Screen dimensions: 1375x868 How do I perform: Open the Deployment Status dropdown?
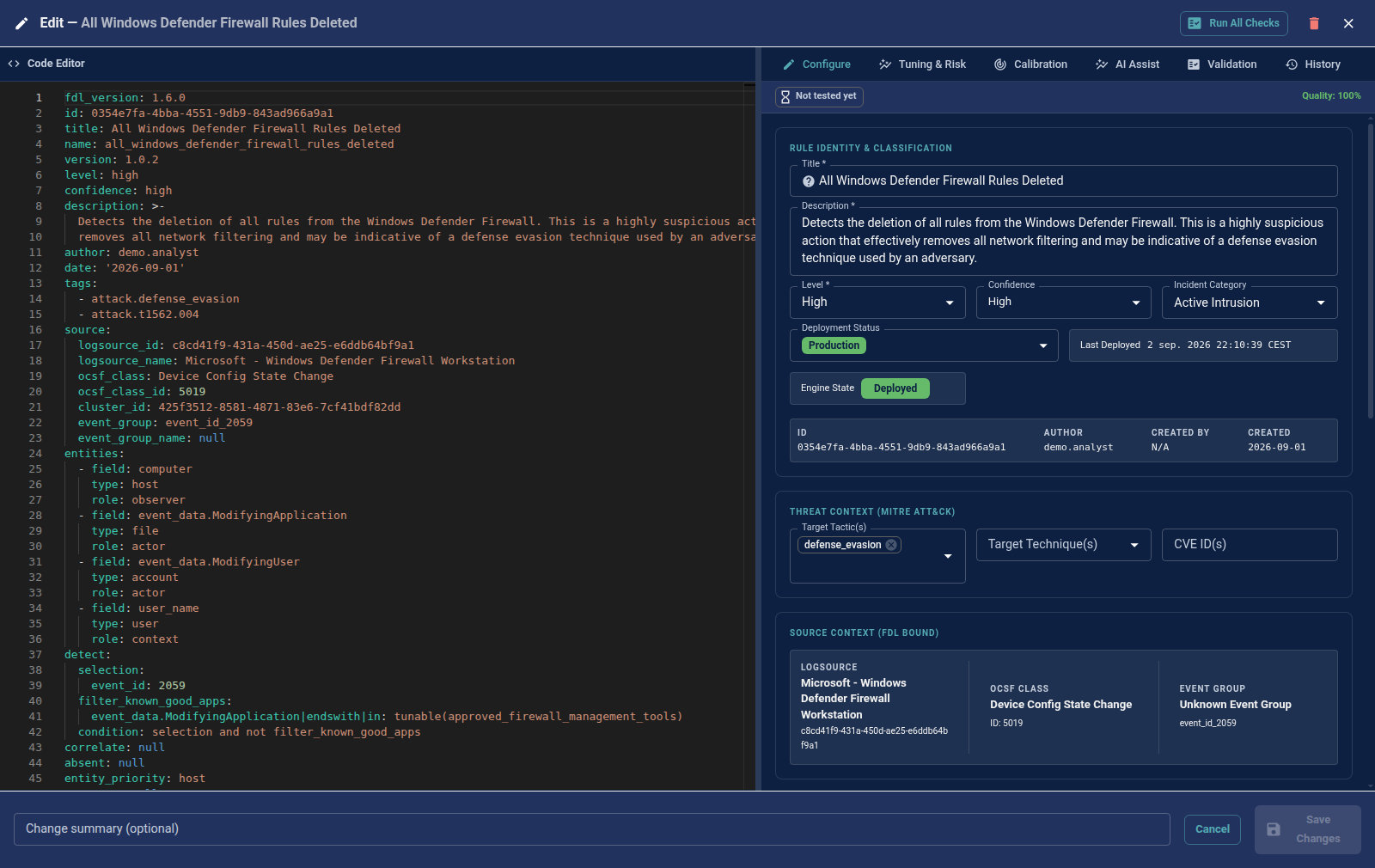point(924,345)
